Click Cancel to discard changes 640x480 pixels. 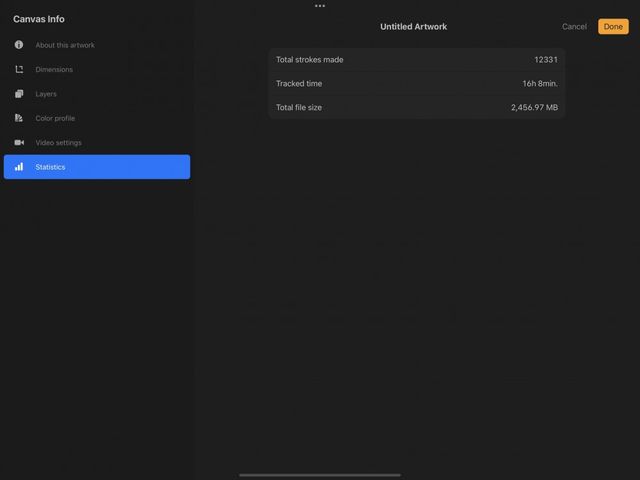pos(574,27)
